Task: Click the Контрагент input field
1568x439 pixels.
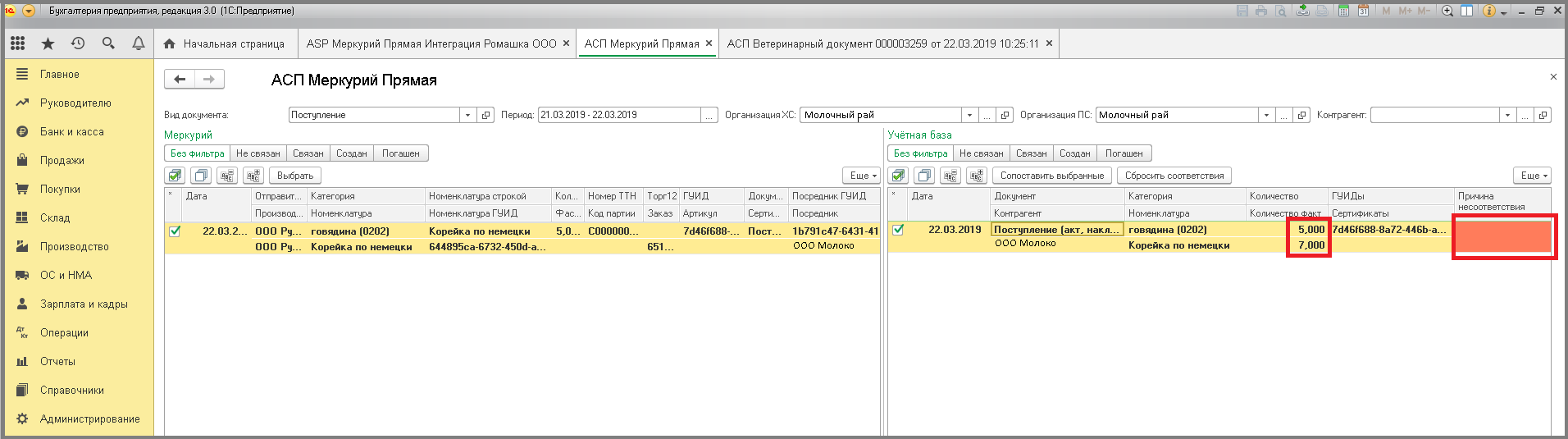Action: pyautogui.click(x=1434, y=115)
